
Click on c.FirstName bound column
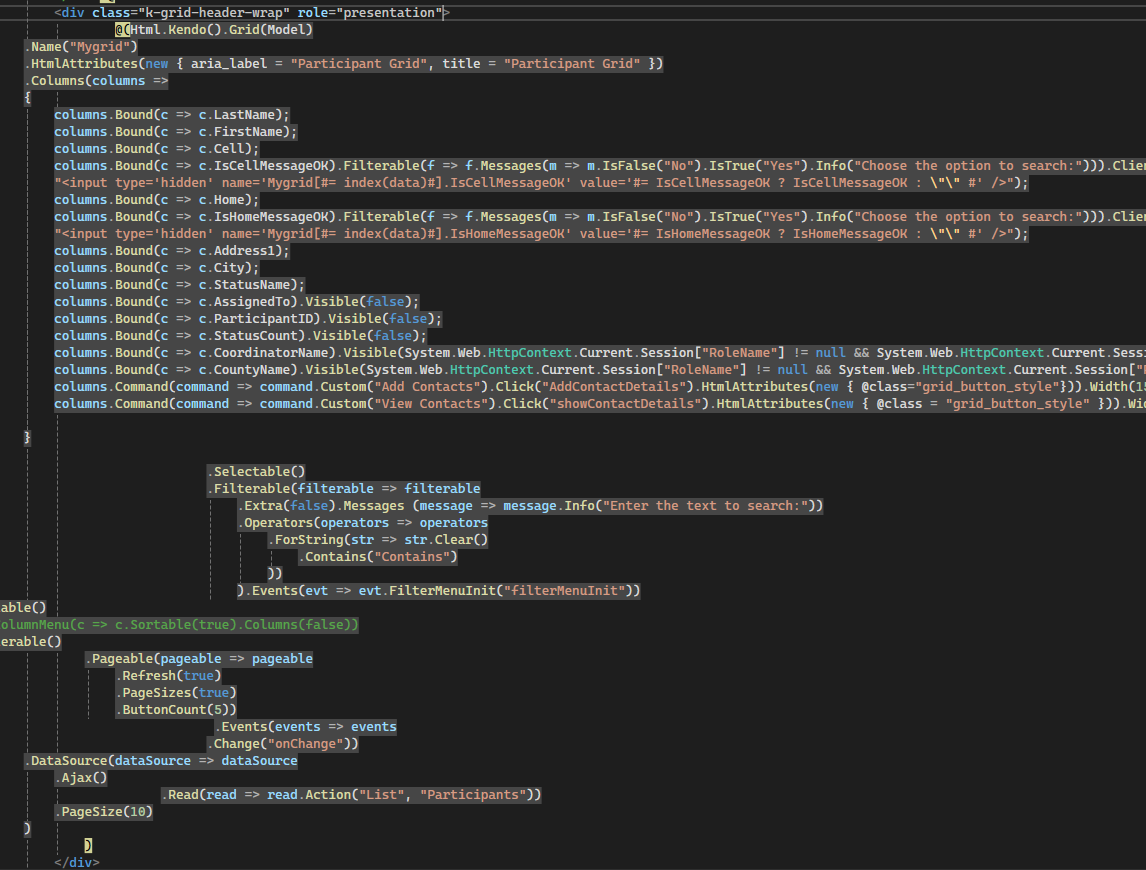[244, 131]
